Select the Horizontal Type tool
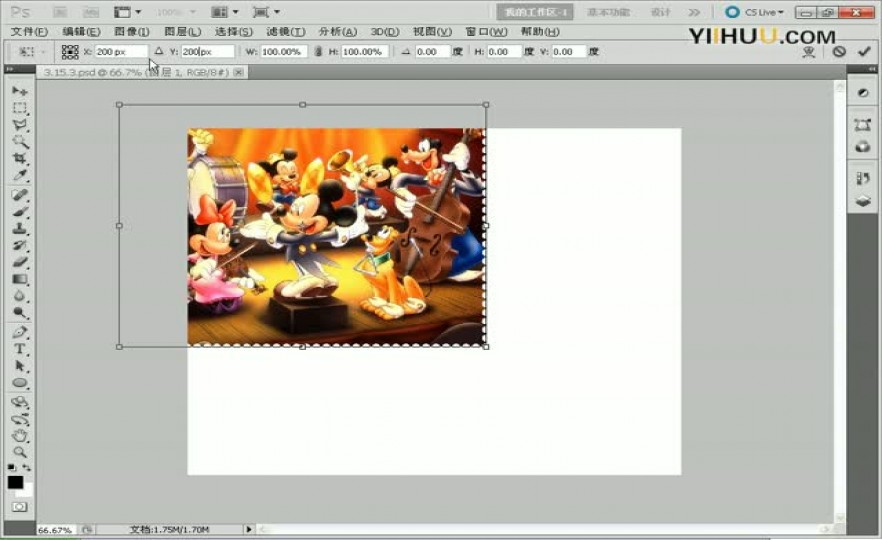 [20, 349]
